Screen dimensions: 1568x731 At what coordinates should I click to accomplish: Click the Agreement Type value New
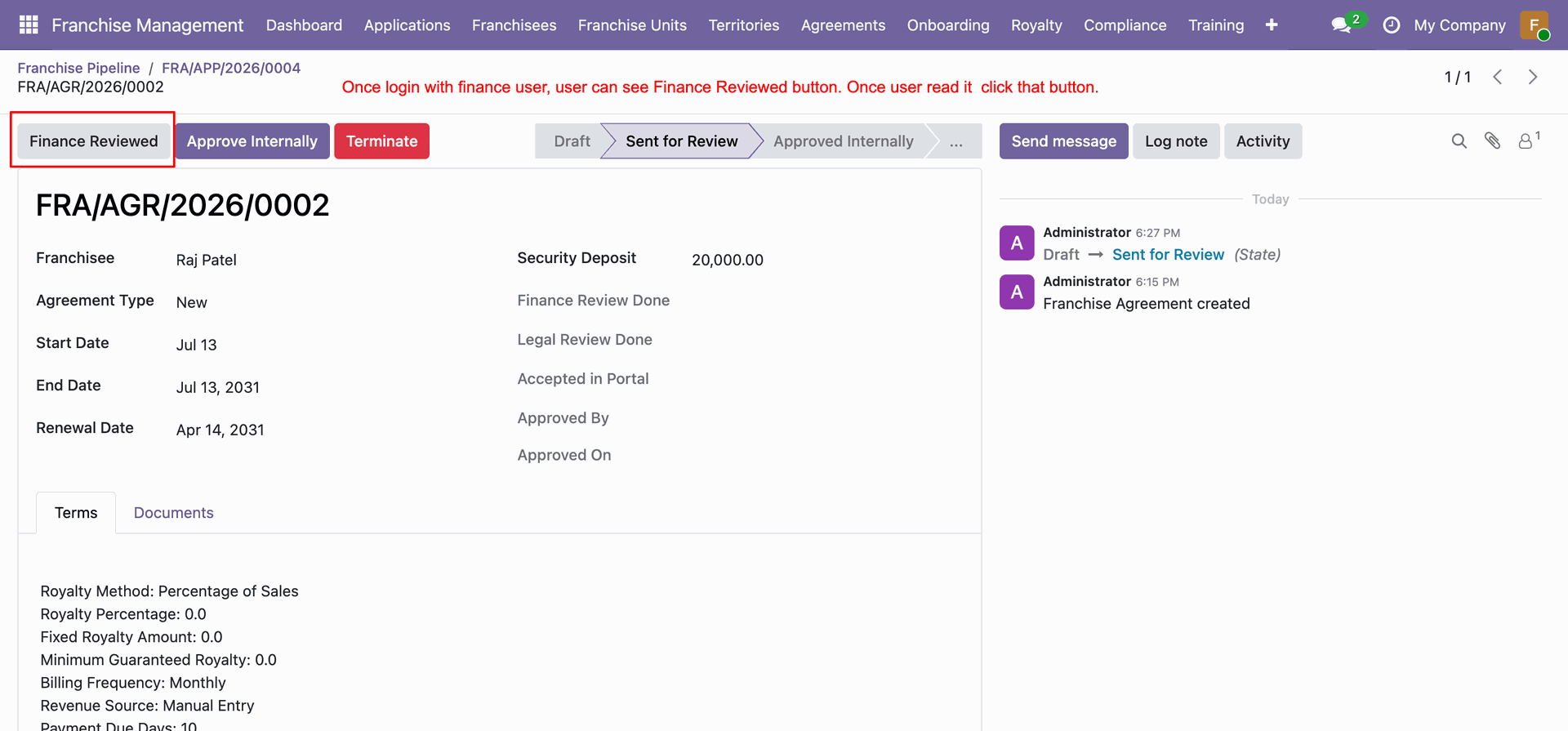pos(192,302)
